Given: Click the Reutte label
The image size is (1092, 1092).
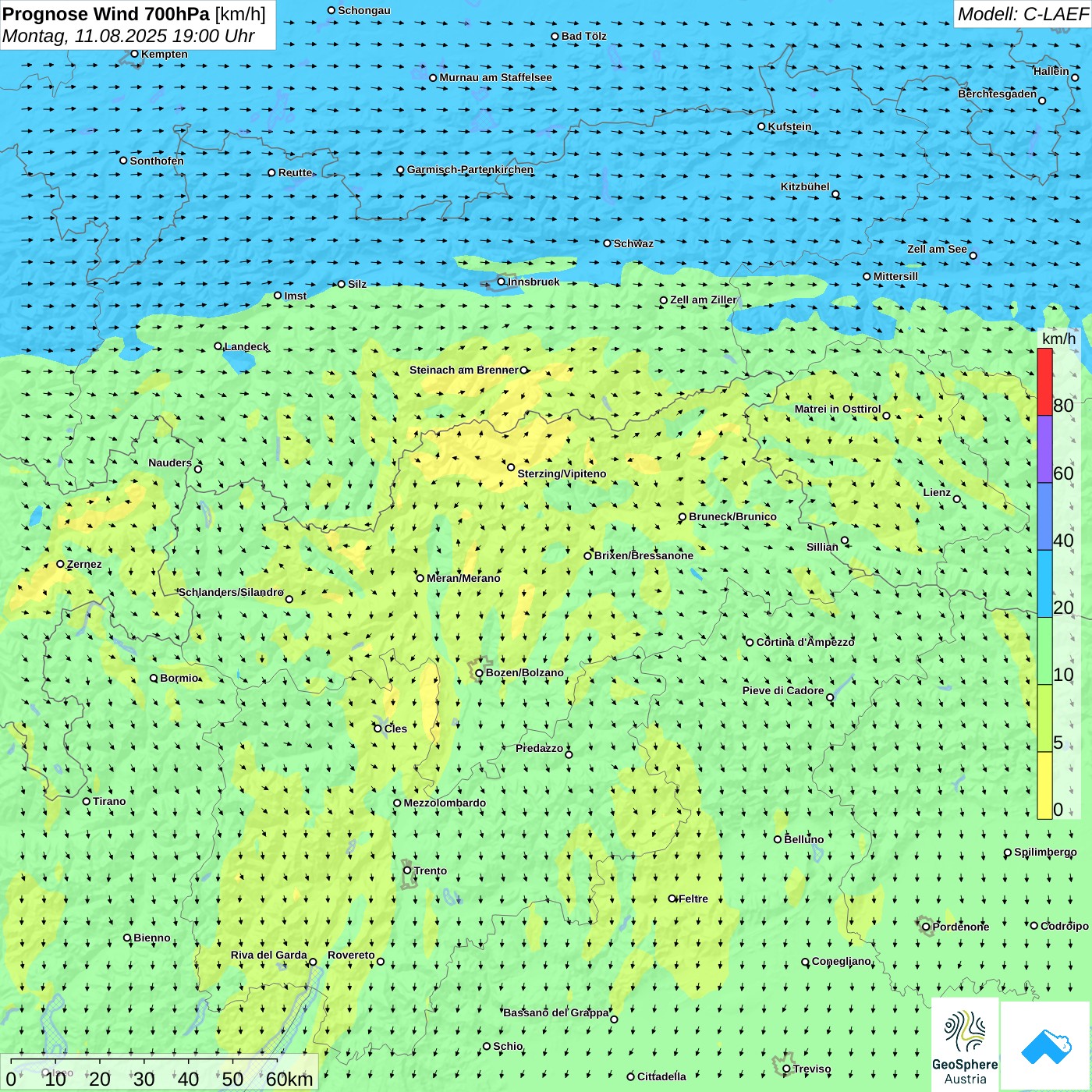Looking at the screenshot, I should click(x=295, y=172).
